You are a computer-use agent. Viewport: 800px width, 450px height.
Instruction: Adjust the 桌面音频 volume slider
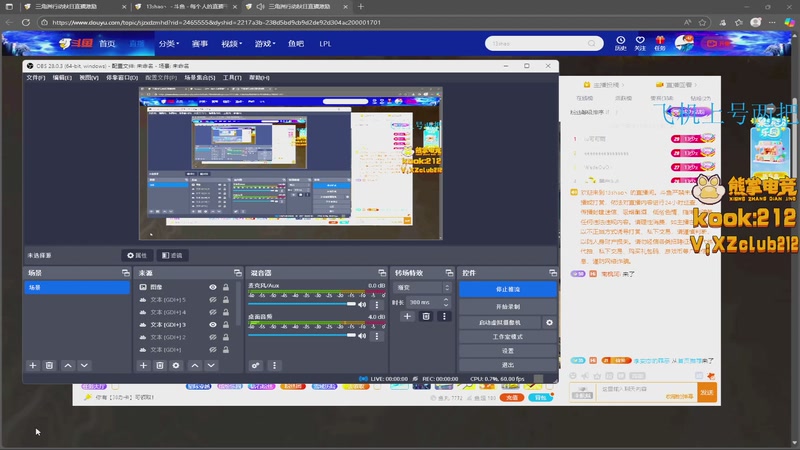[302, 335]
